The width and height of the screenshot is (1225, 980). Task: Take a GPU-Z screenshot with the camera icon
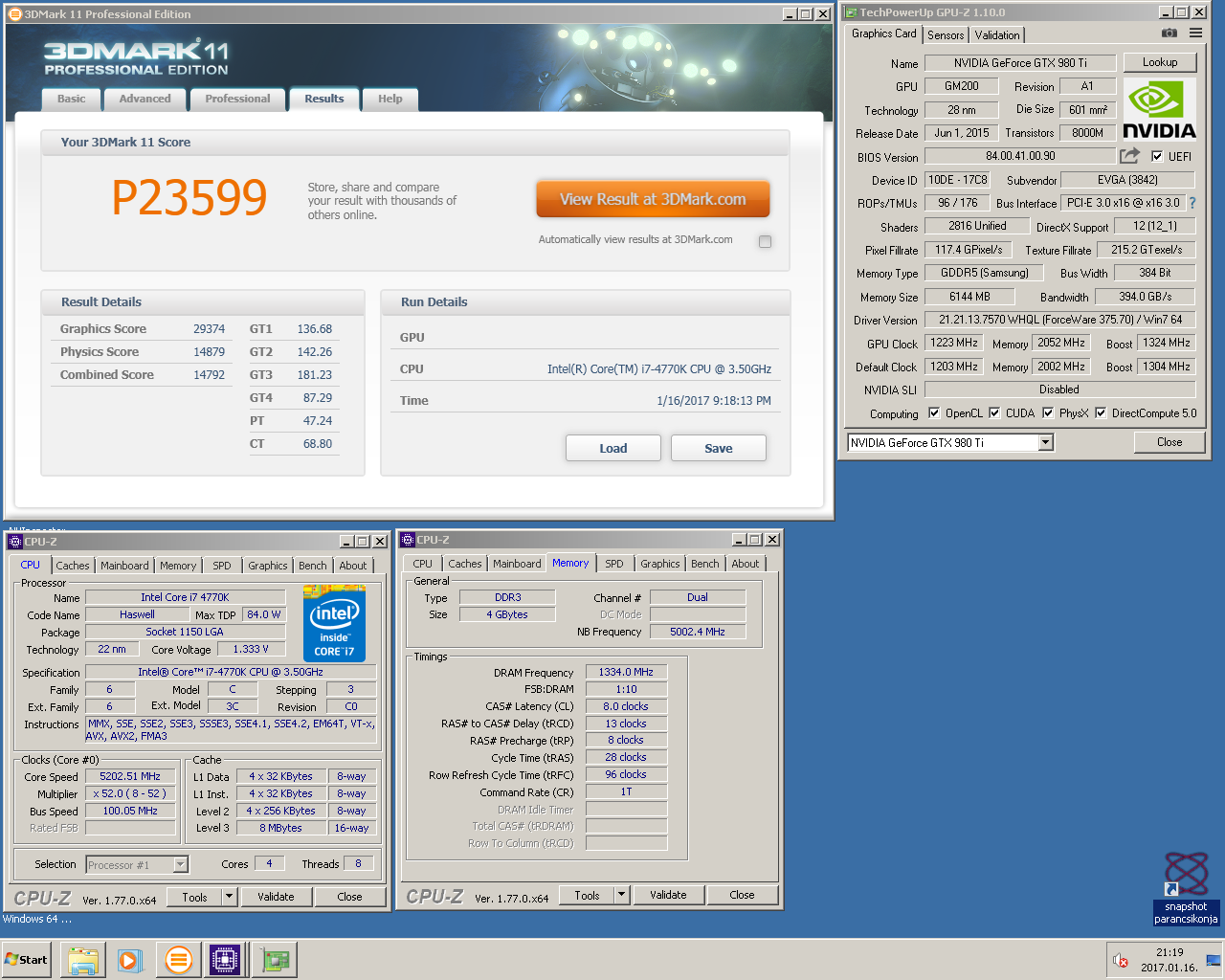pyautogui.click(x=1169, y=33)
